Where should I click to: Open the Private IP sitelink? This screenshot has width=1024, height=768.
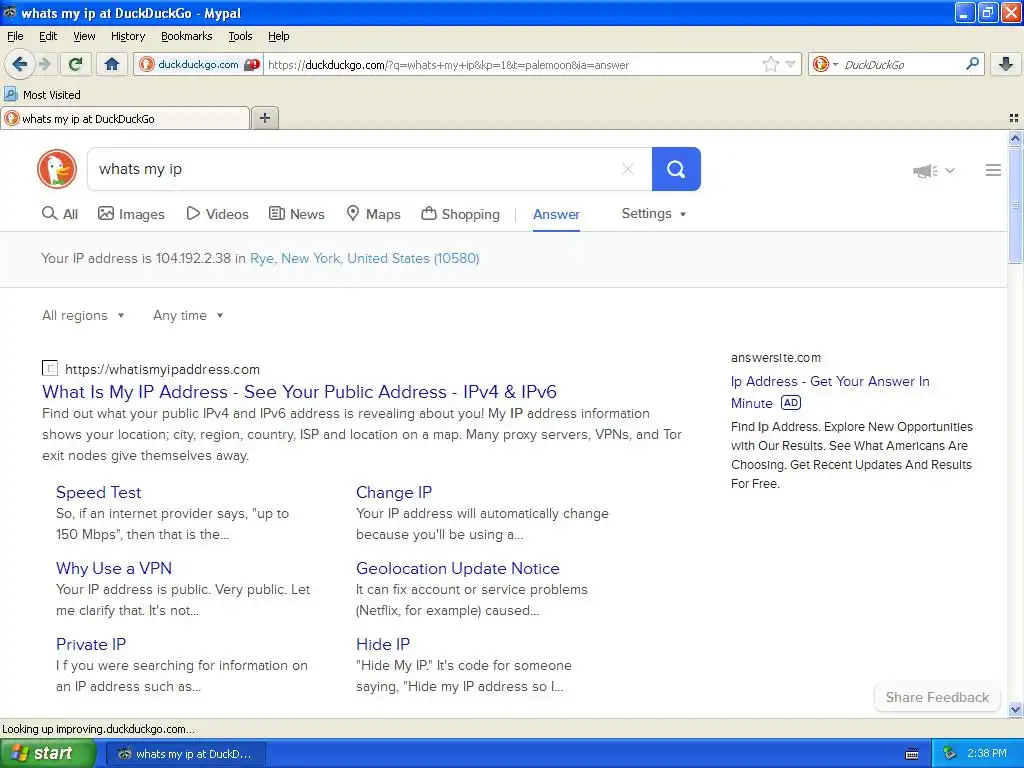(91, 644)
